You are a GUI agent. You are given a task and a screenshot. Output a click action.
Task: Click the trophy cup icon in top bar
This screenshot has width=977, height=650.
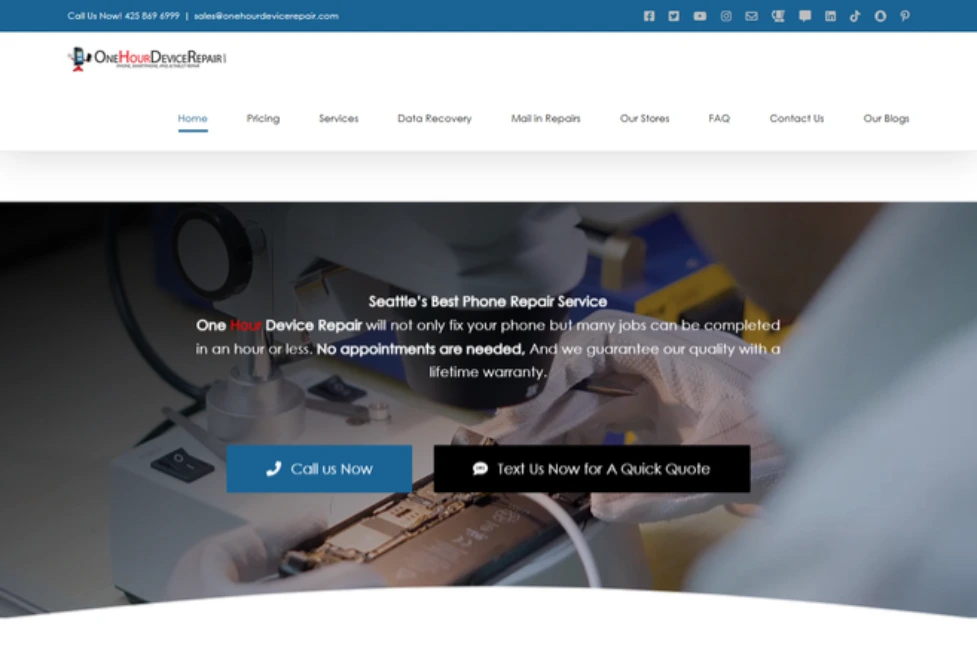tap(778, 16)
